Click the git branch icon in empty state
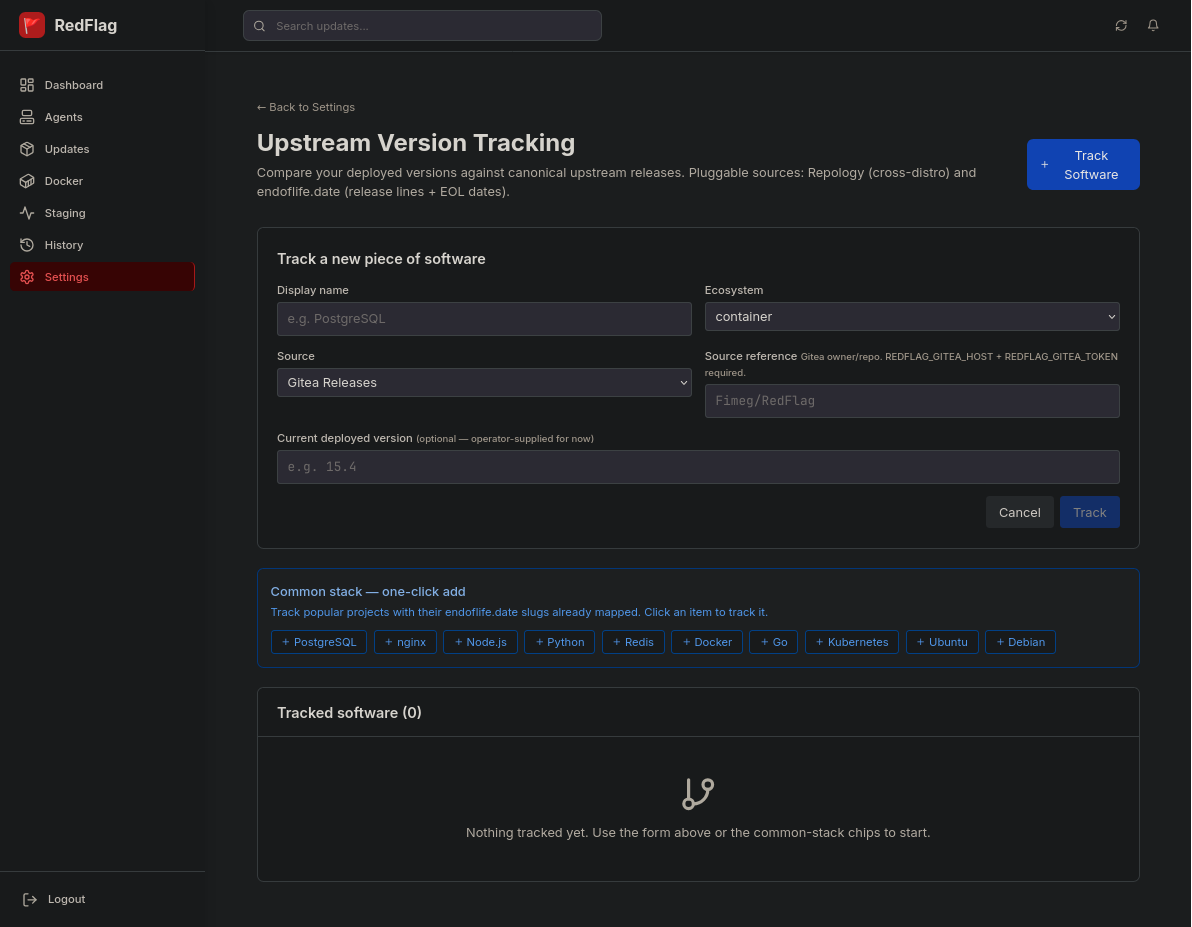The width and height of the screenshot is (1192, 927). (698, 794)
